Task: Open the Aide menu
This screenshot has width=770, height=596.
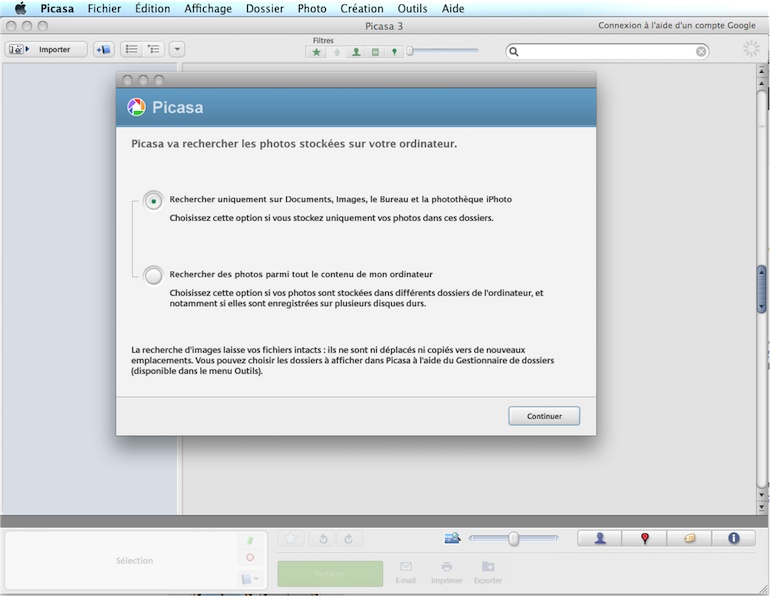Action: coord(453,8)
